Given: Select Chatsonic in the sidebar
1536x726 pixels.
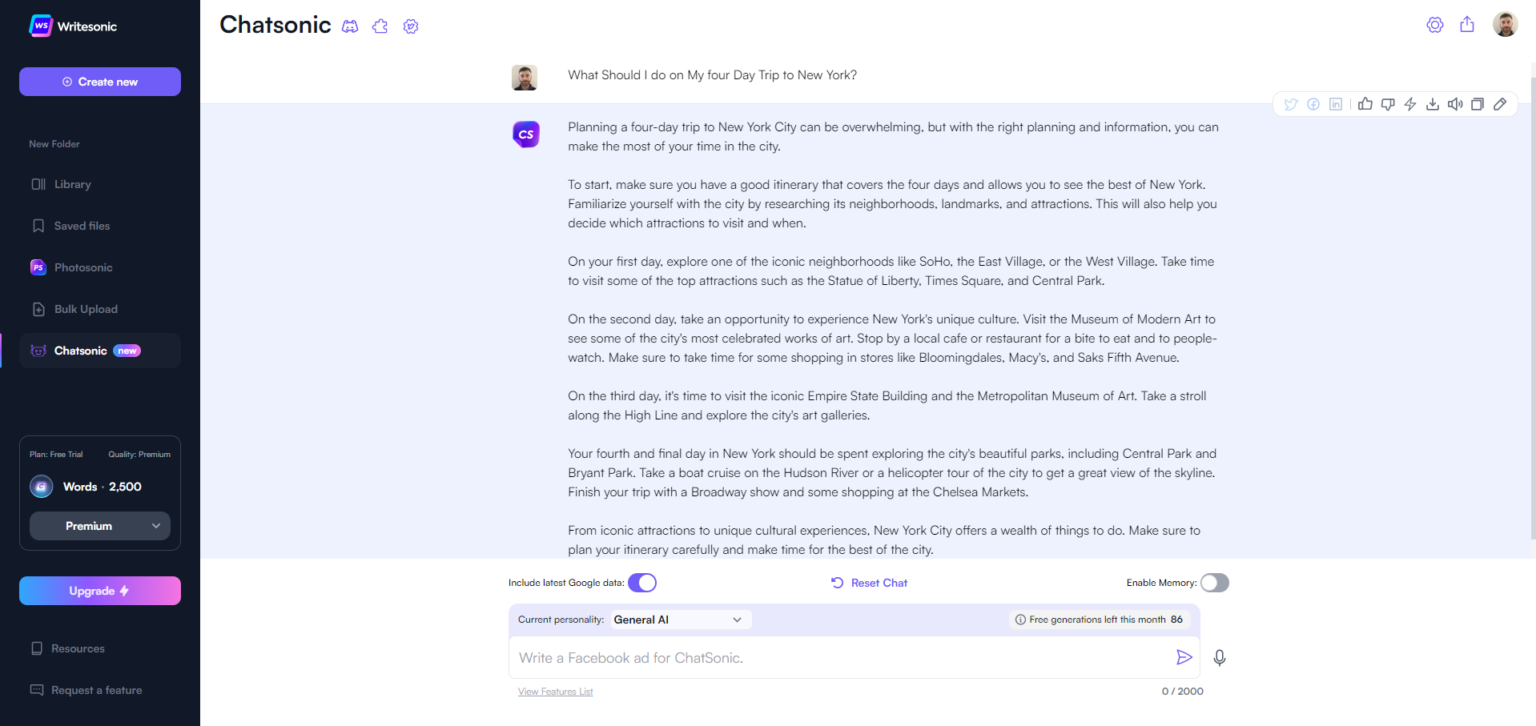Looking at the screenshot, I should point(80,350).
